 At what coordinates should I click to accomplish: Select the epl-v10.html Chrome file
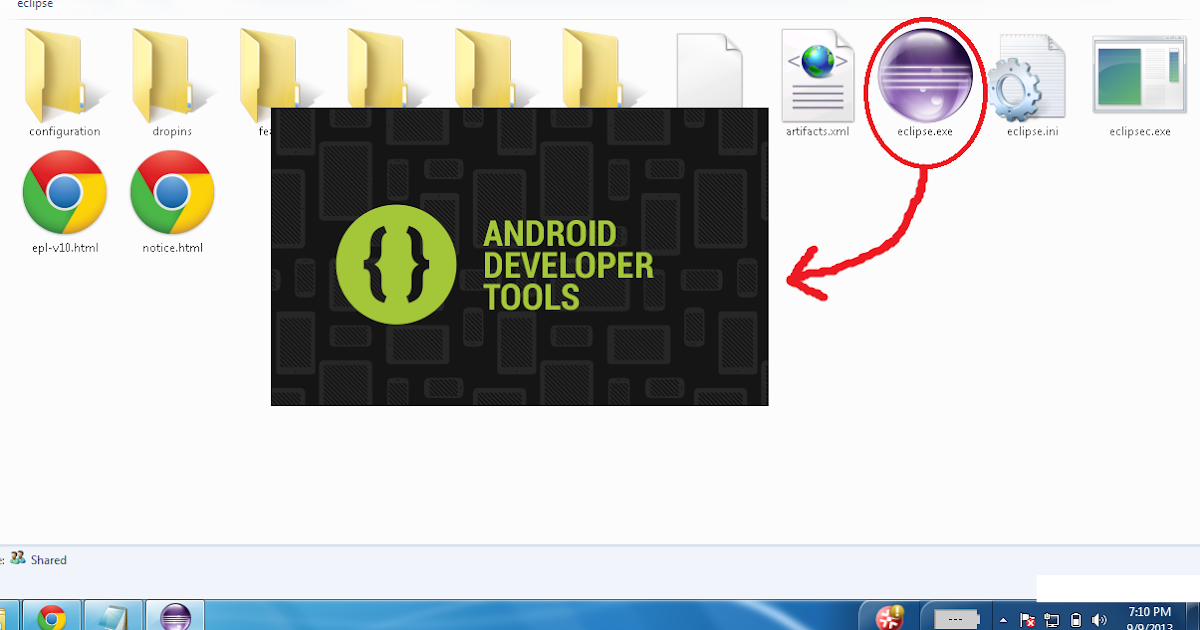point(65,202)
